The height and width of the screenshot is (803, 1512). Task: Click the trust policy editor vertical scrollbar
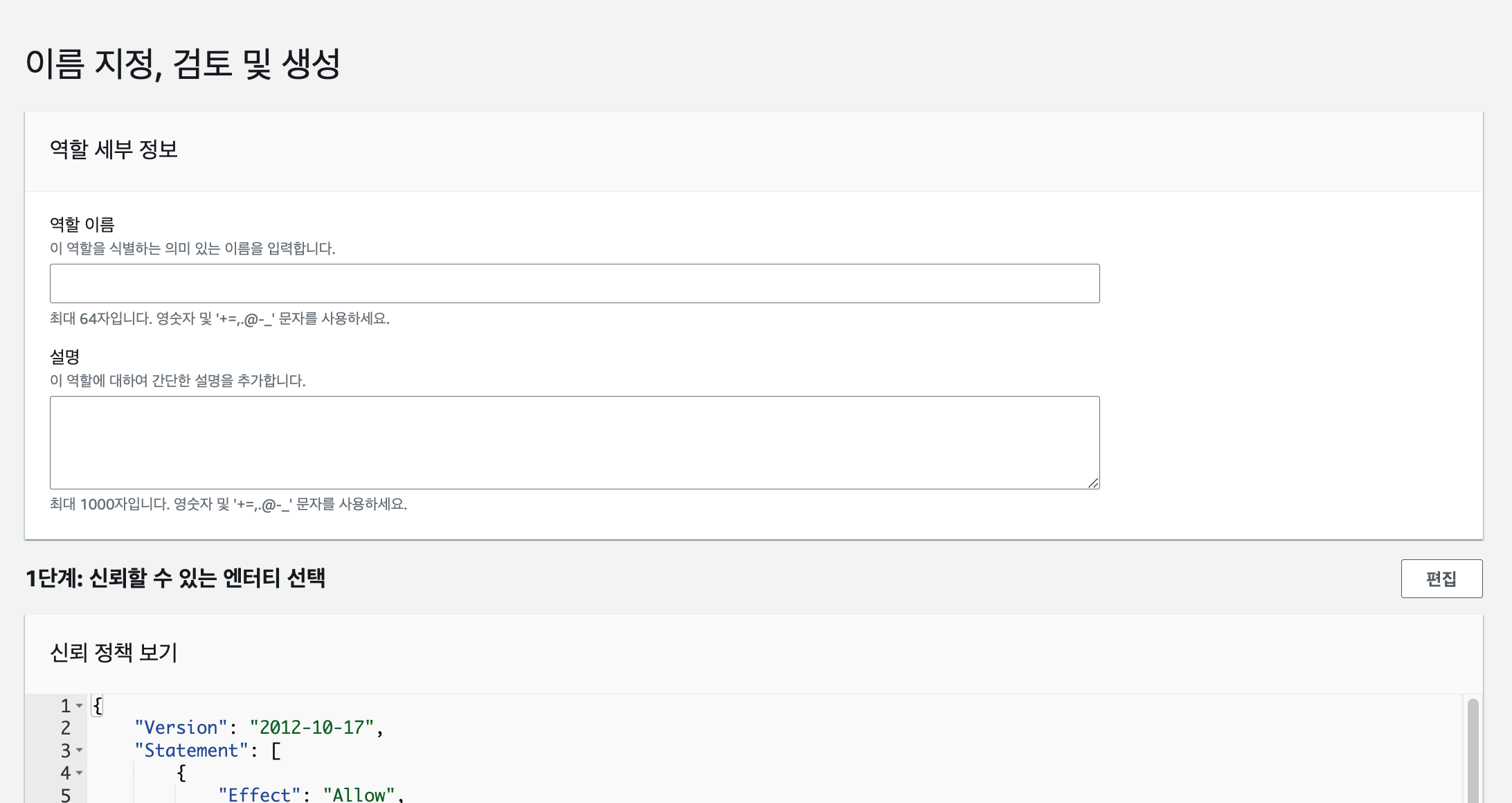pyautogui.click(x=1473, y=751)
